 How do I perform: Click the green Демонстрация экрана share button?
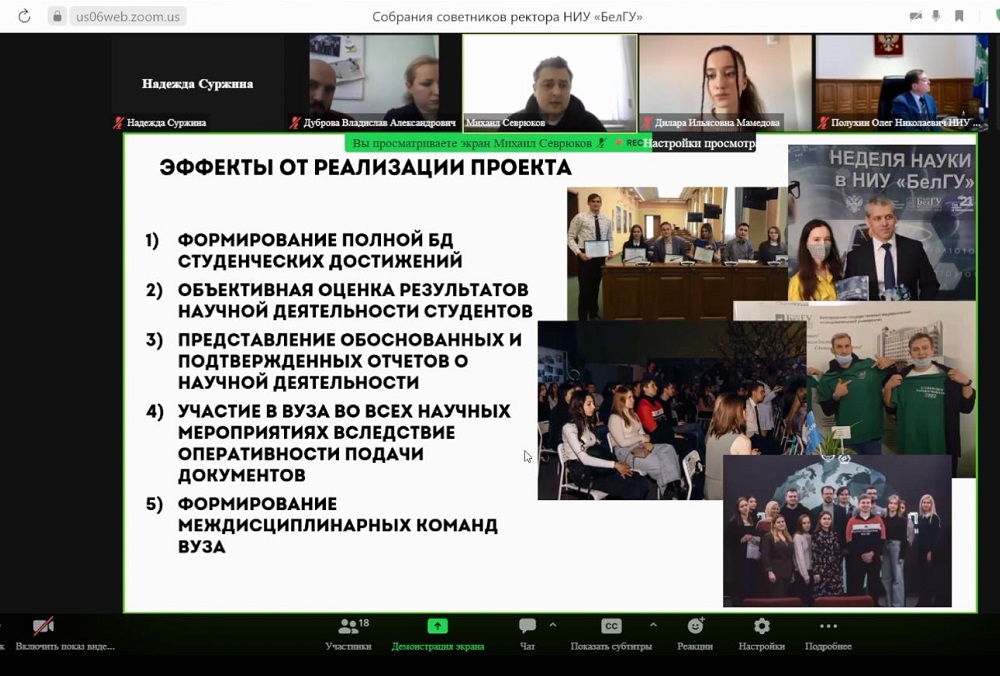click(437, 627)
